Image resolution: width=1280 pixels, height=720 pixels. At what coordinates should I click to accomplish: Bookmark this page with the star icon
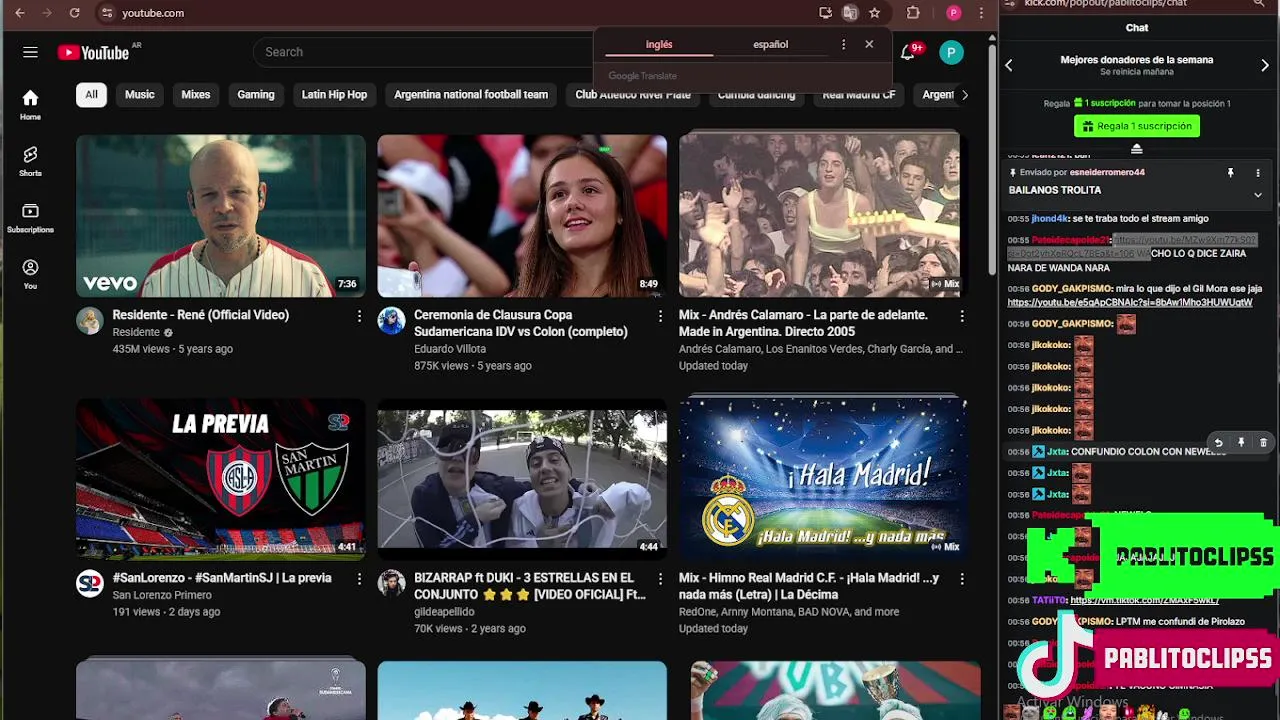click(875, 13)
